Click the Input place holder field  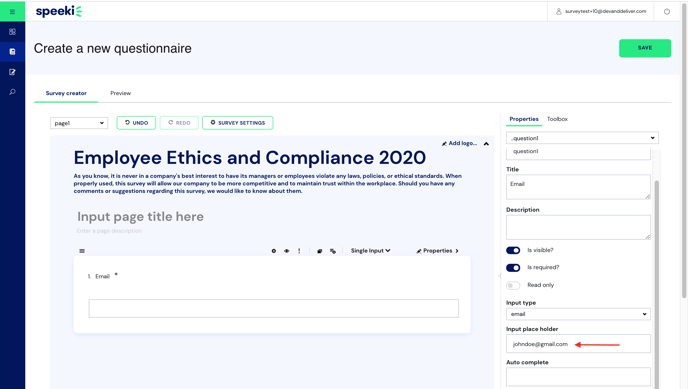(578, 344)
